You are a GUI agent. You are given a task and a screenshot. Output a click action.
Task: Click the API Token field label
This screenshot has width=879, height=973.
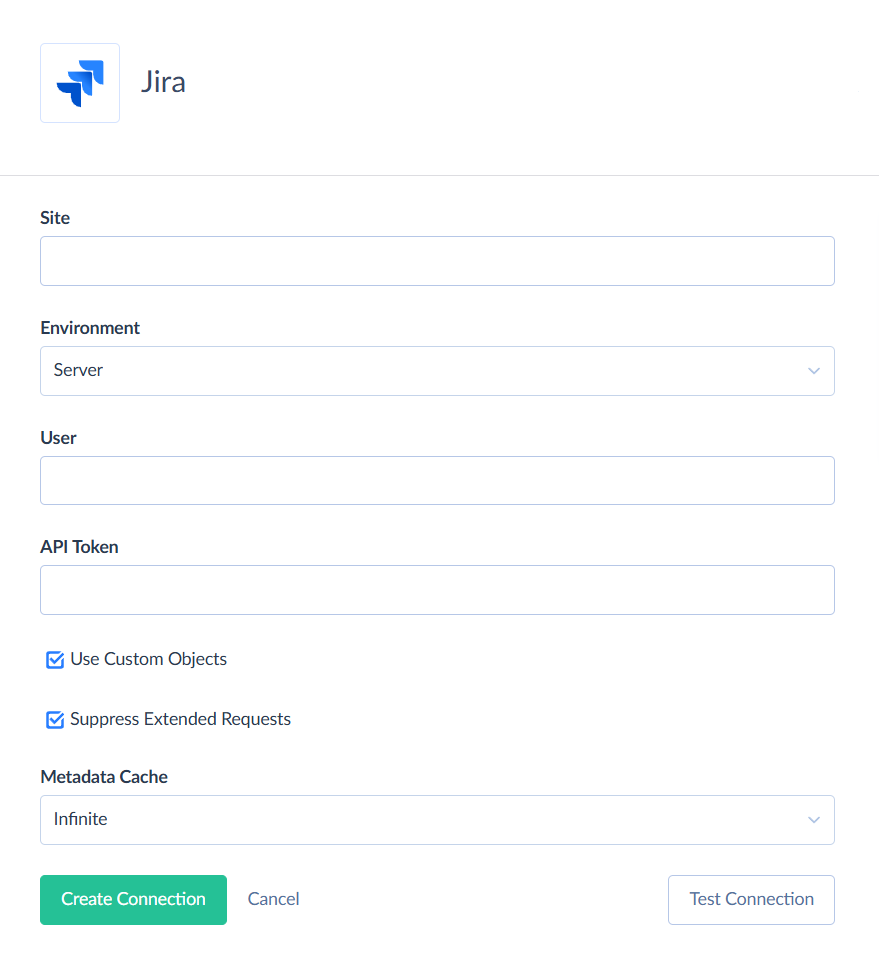tap(79, 547)
